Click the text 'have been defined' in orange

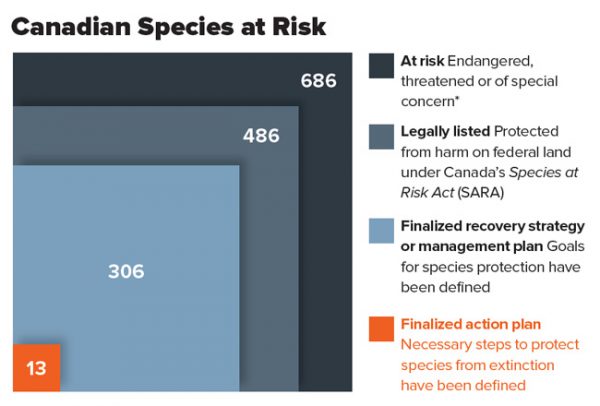(463, 385)
